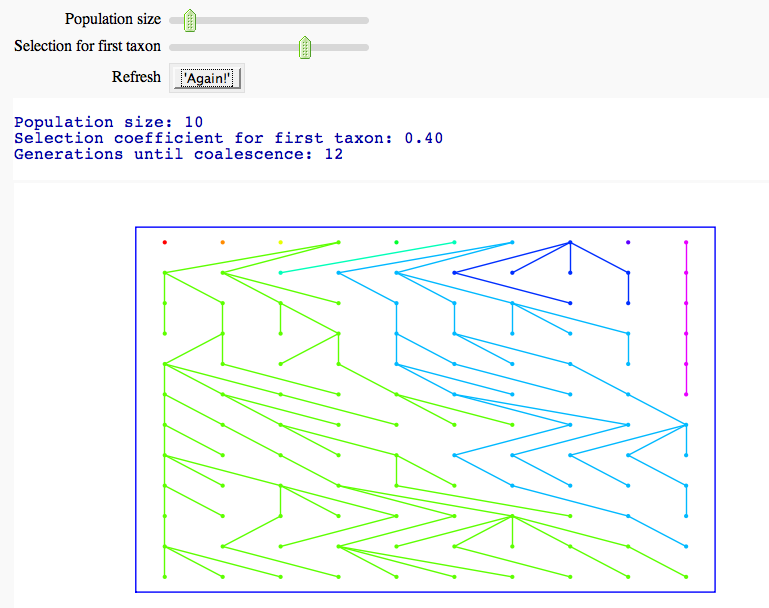769x608 pixels.
Task: Select the 'Generations until coalescence: 12' line
Action: click(x=178, y=154)
